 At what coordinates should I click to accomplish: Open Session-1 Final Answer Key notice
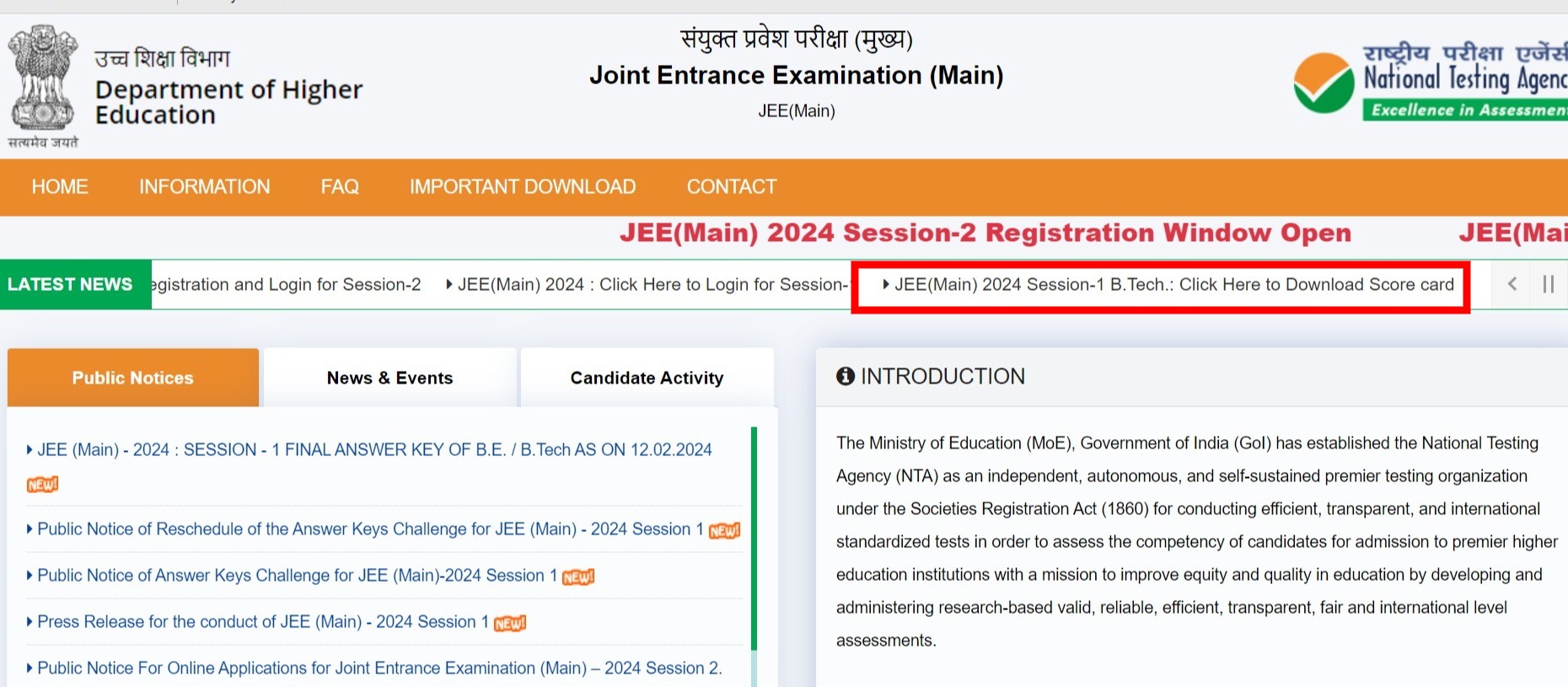pyautogui.click(x=374, y=450)
